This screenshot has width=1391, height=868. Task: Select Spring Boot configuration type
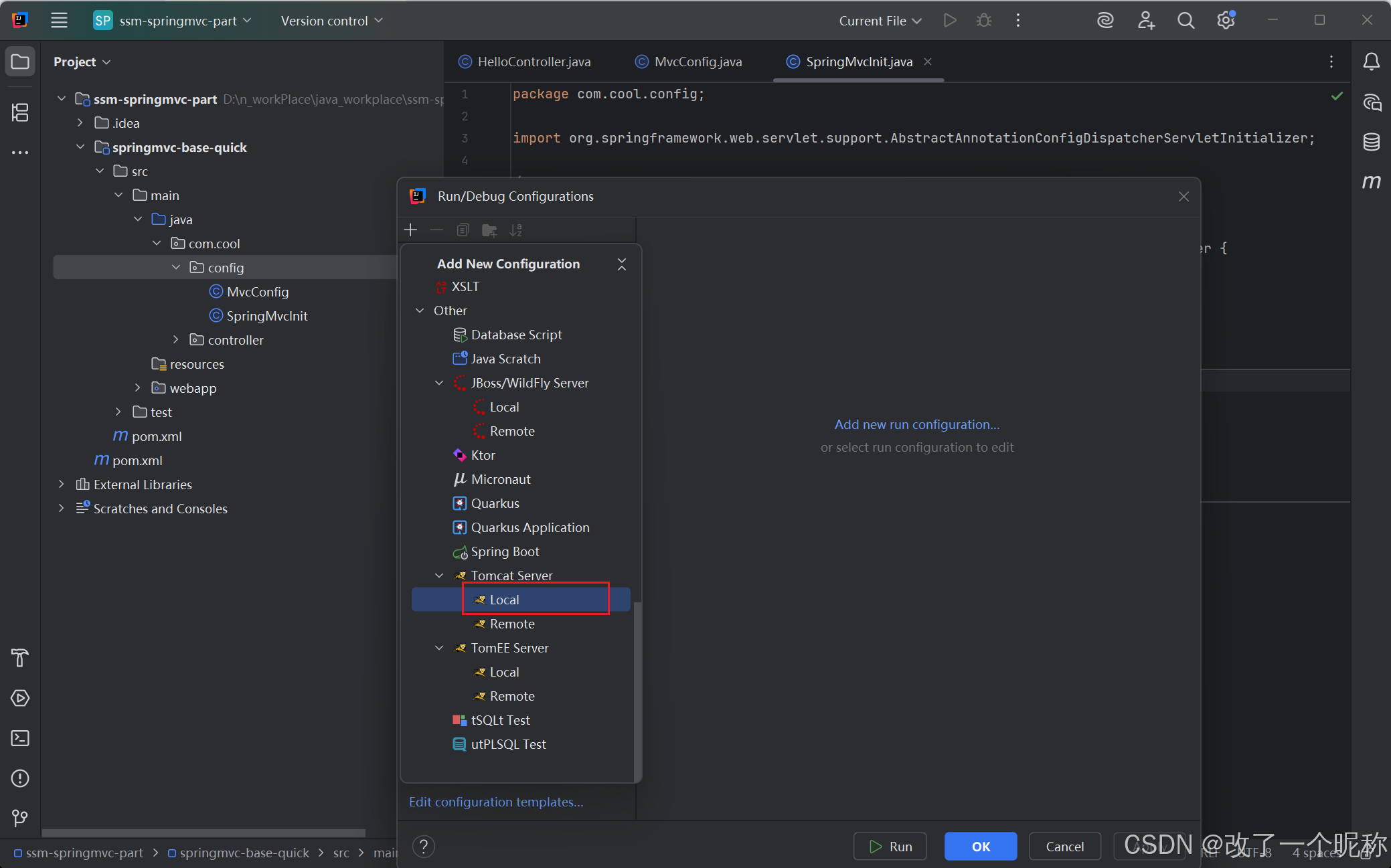[x=505, y=551]
